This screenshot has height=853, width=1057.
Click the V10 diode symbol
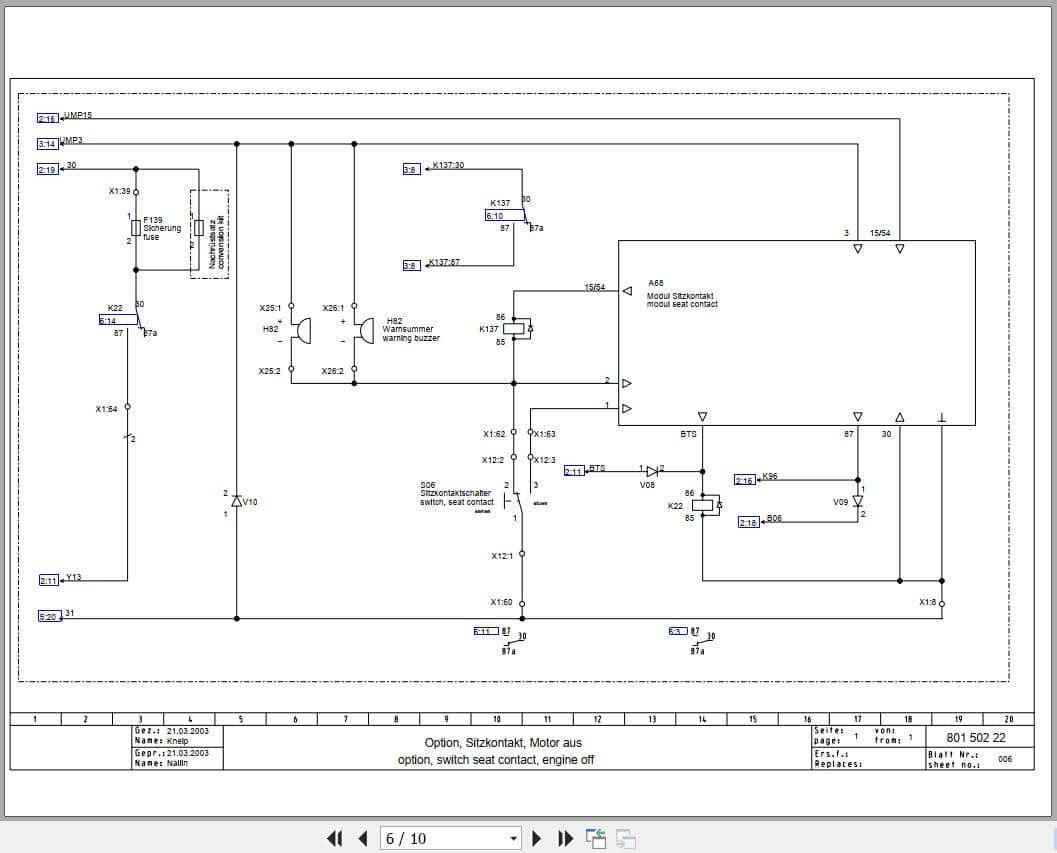click(x=237, y=501)
